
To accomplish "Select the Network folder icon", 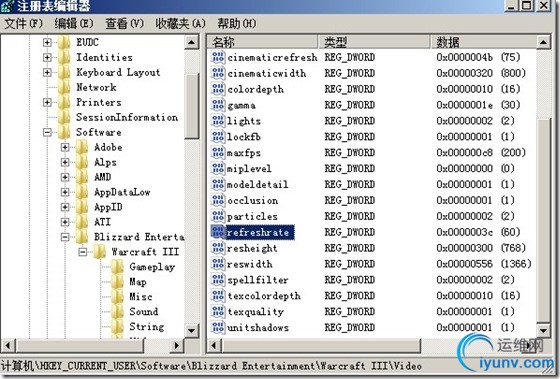I will pos(64,87).
